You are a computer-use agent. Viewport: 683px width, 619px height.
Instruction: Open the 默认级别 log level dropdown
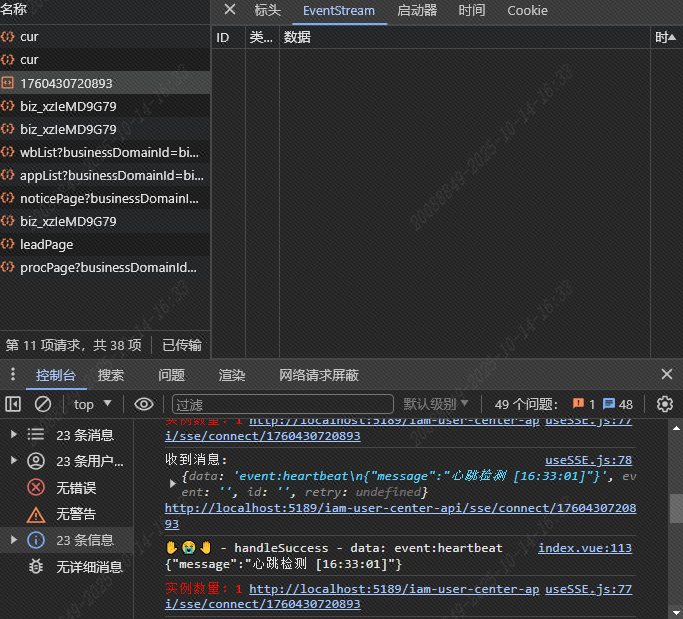(x=437, y=404)
